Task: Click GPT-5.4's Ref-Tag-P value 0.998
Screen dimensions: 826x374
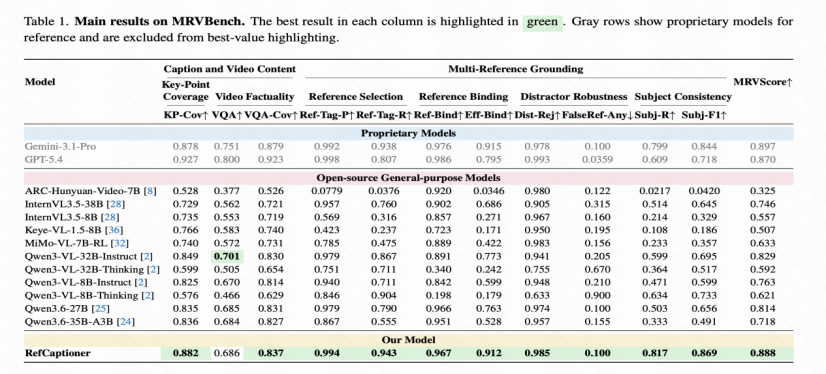Action: pos(327,159)
